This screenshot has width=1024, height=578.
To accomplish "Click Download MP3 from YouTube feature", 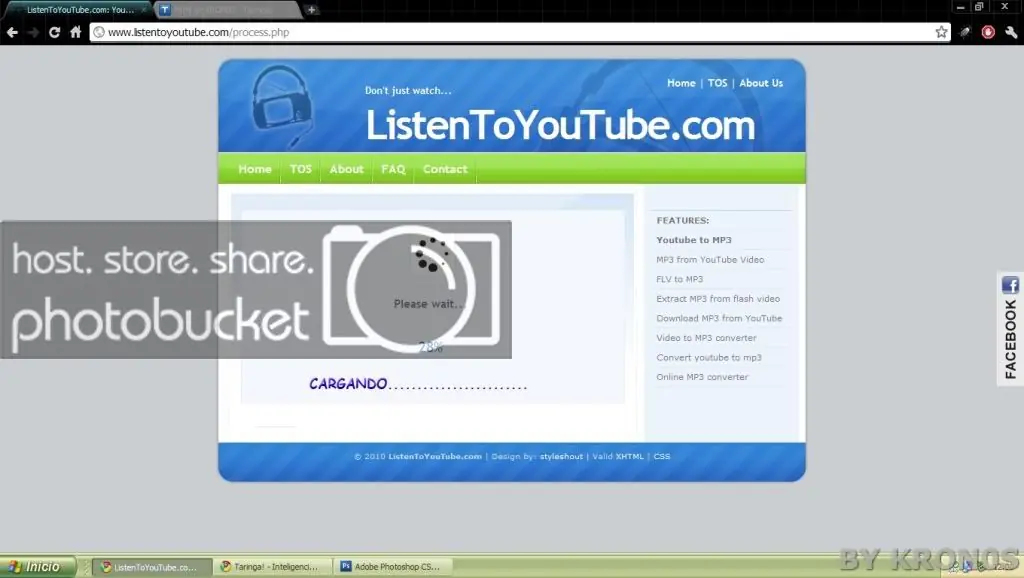I will [719, 318].
